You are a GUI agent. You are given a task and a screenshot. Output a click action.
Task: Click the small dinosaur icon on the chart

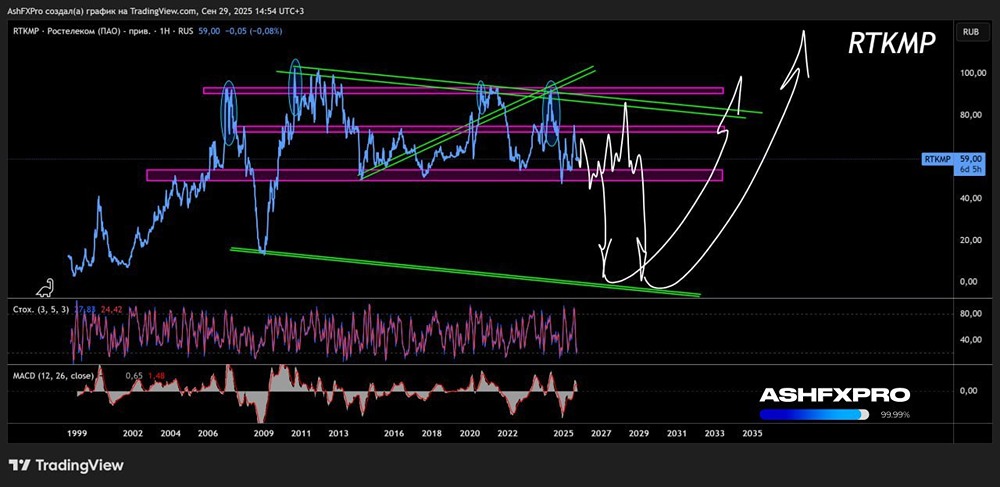click(x=45, y=289)
